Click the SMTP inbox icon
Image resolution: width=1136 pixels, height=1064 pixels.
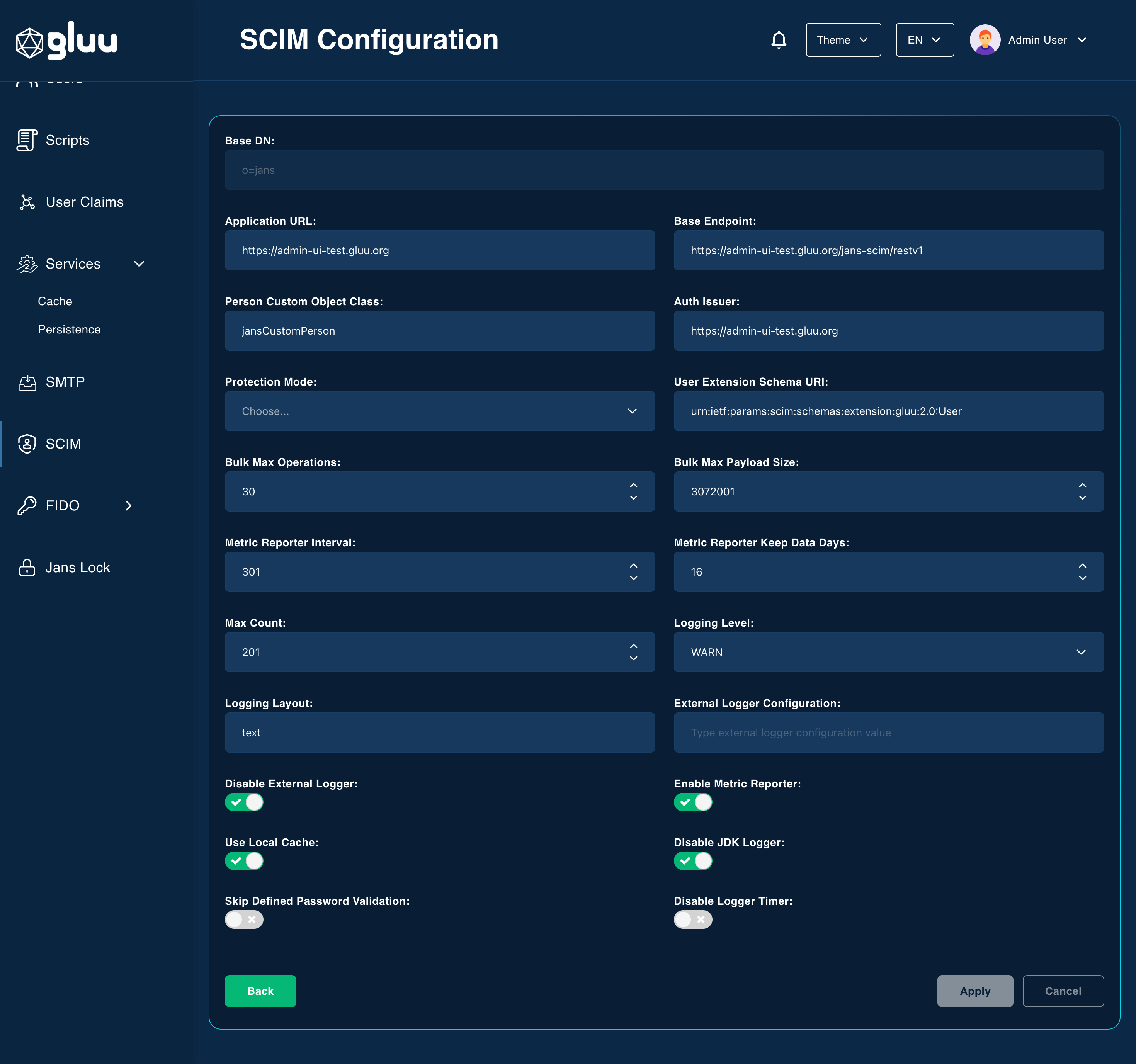coord(27,382)
